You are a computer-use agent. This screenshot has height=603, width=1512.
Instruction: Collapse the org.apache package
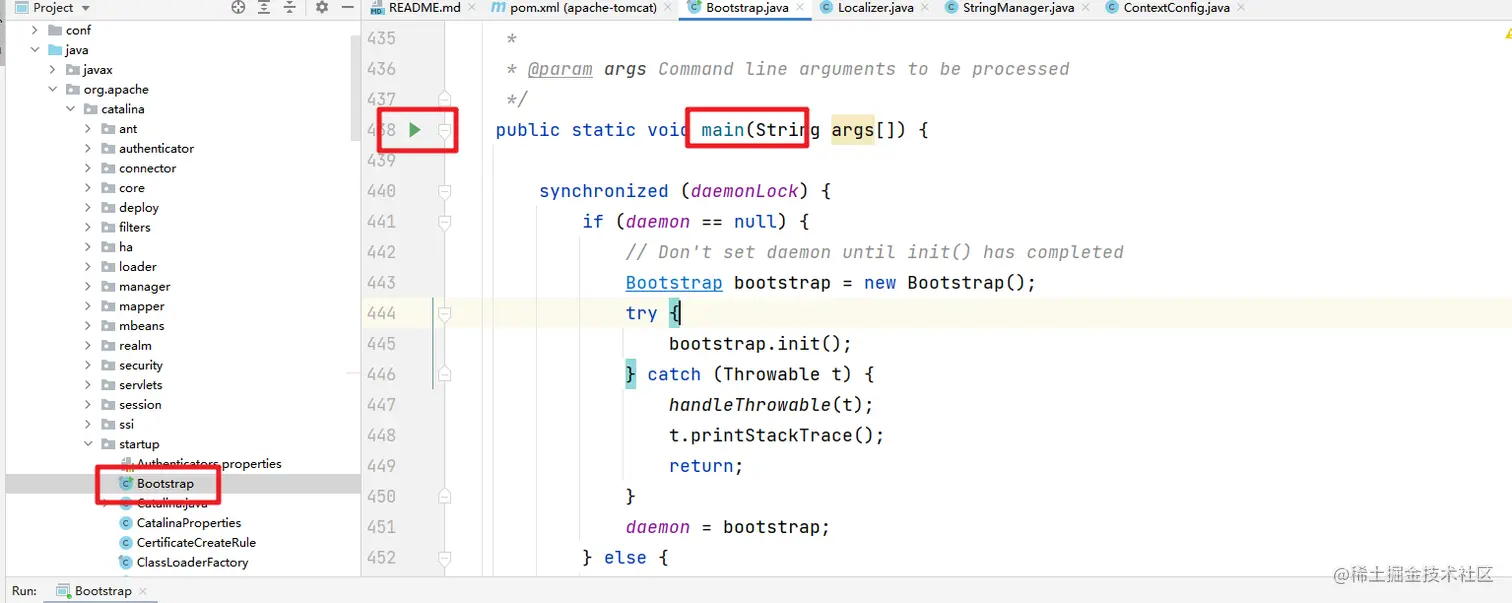click(x=53, y=89)
